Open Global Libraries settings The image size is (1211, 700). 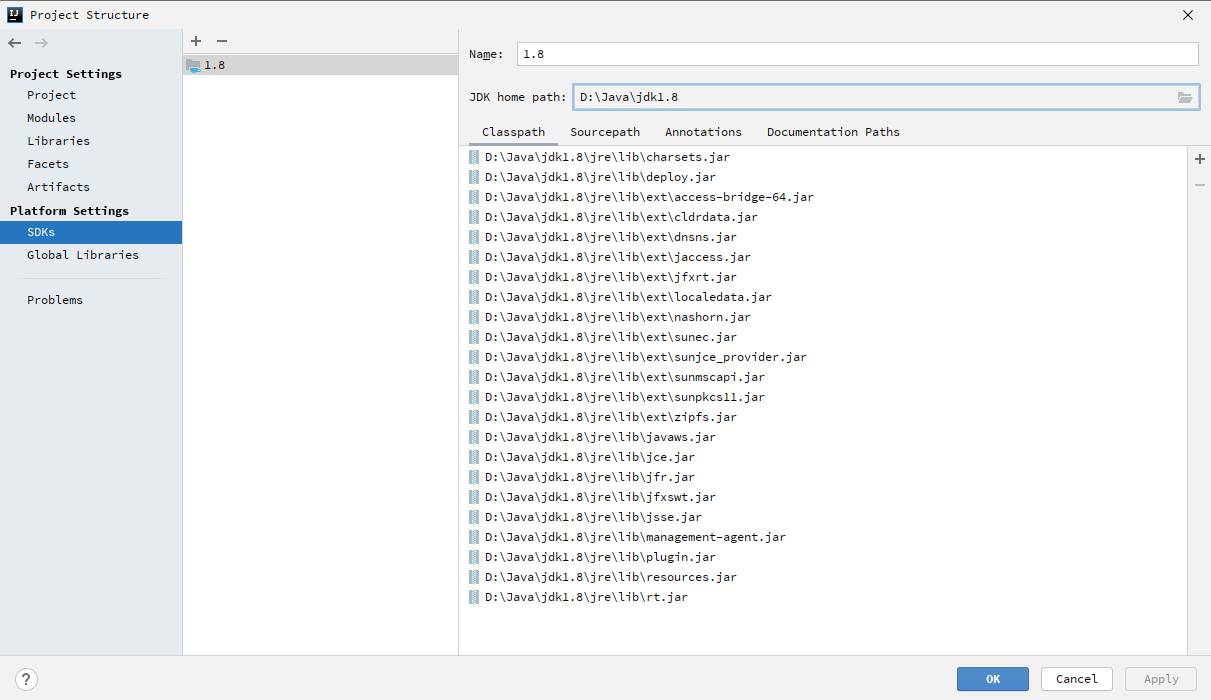click(x=83, y=255)
